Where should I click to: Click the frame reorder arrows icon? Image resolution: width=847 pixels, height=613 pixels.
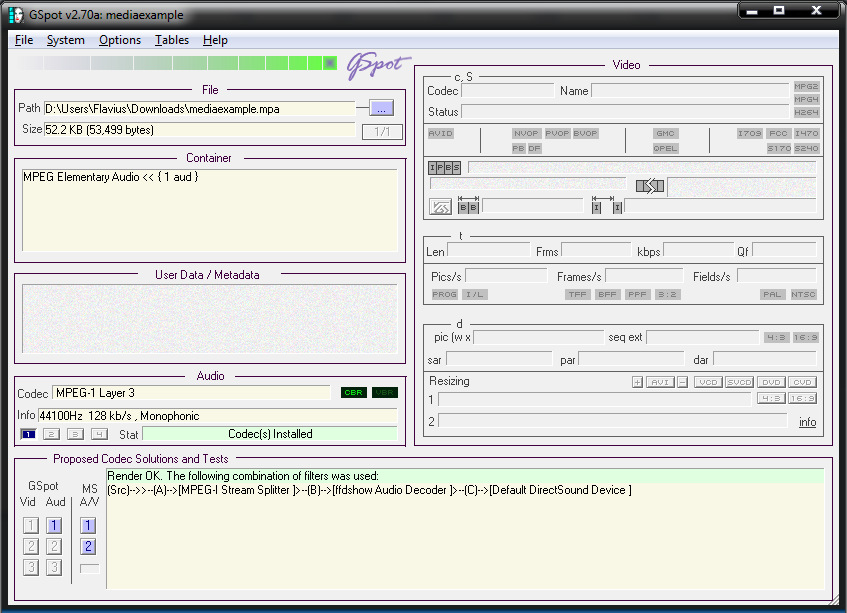(x=650, y=186)
